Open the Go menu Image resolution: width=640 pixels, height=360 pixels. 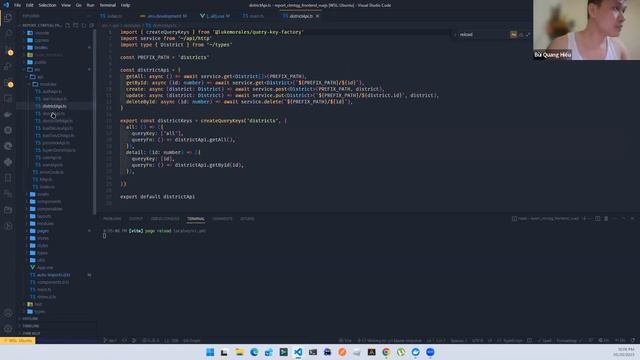pos(78,5)
